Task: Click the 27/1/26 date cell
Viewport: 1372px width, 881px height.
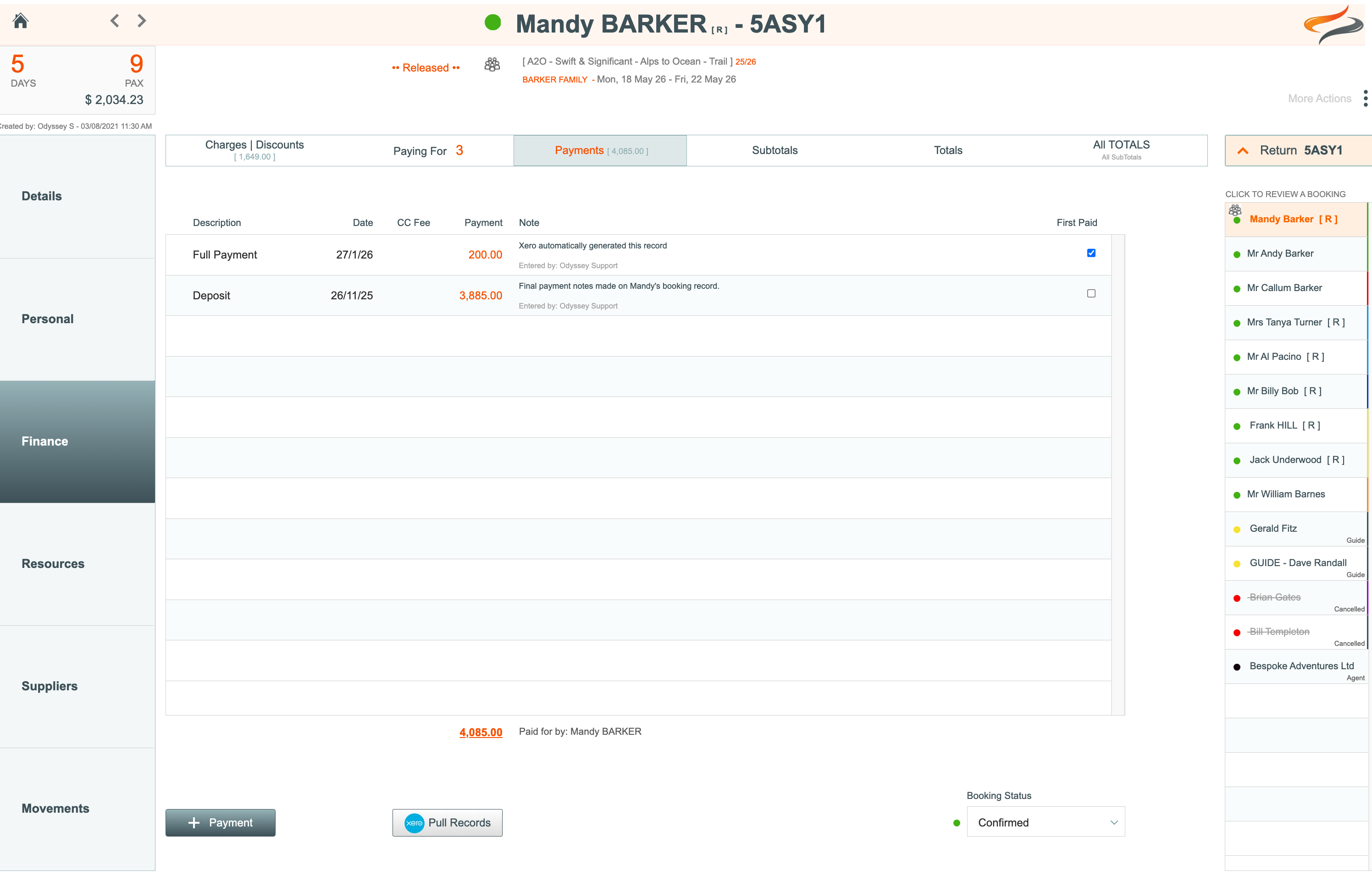Action: tap(354, 255)
